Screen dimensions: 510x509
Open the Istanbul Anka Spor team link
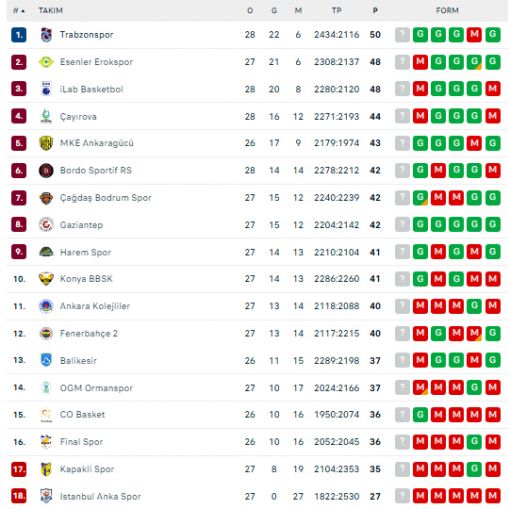click(100, 496)
